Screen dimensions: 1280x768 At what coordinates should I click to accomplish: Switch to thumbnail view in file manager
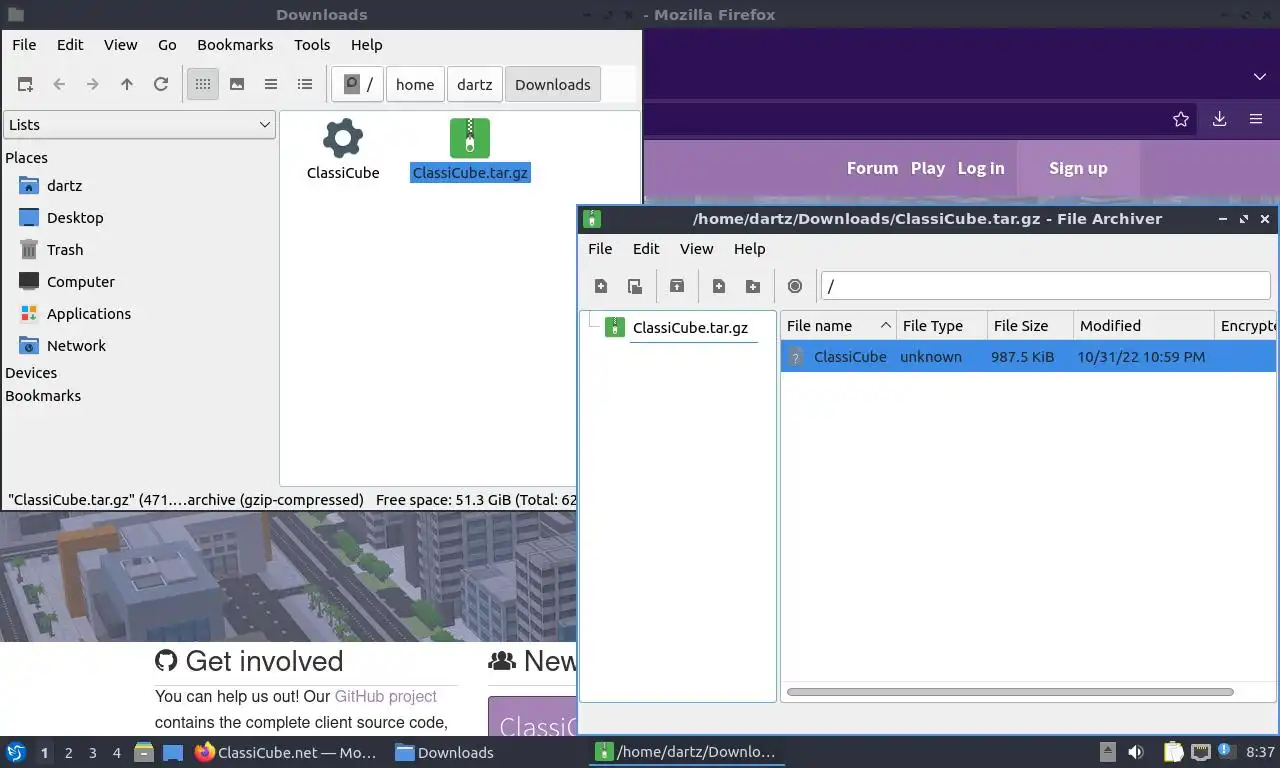pos(237,84)
